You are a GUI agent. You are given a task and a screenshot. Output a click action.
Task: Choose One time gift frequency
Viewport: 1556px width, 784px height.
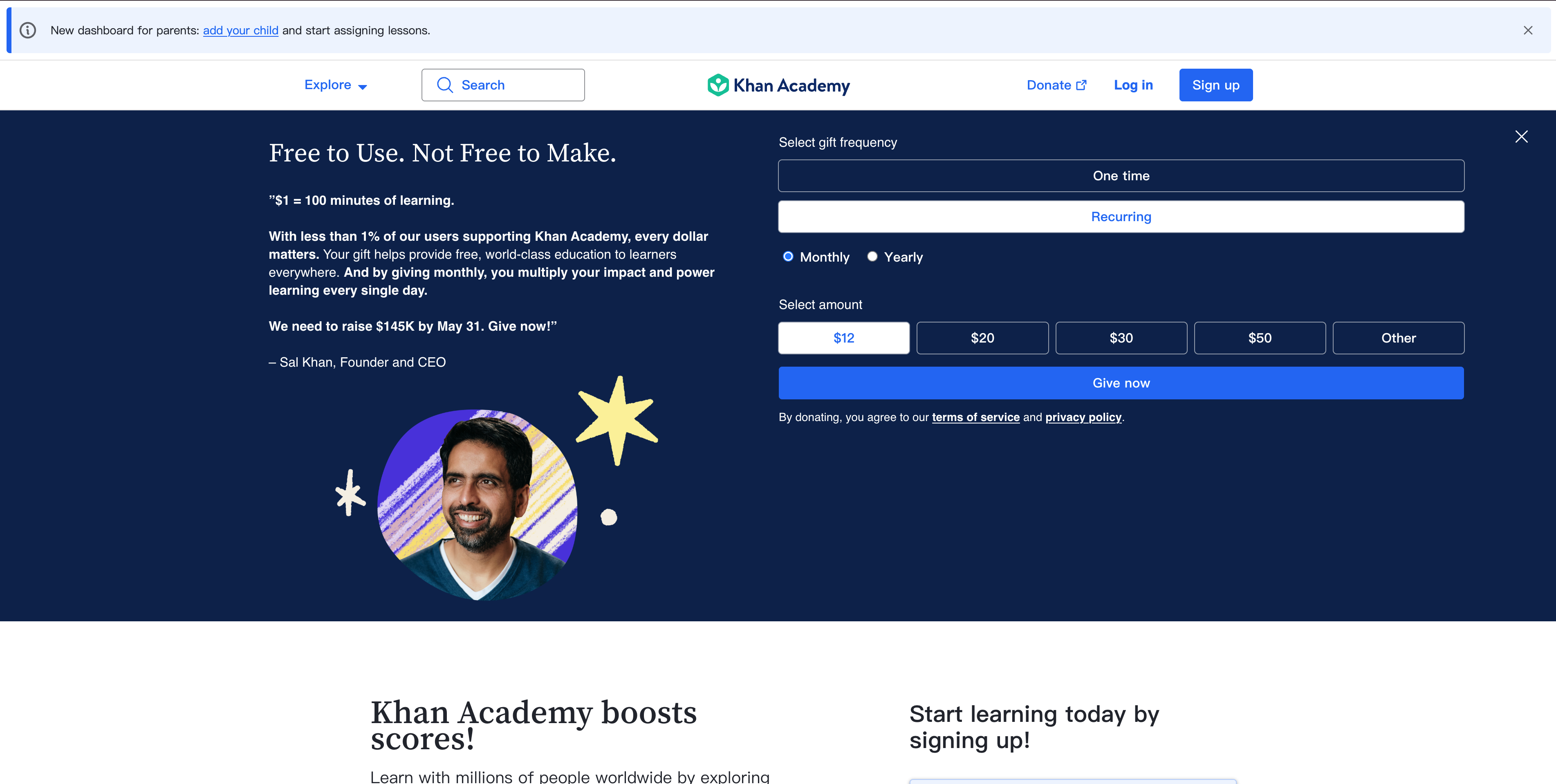tap(1121, 176)
